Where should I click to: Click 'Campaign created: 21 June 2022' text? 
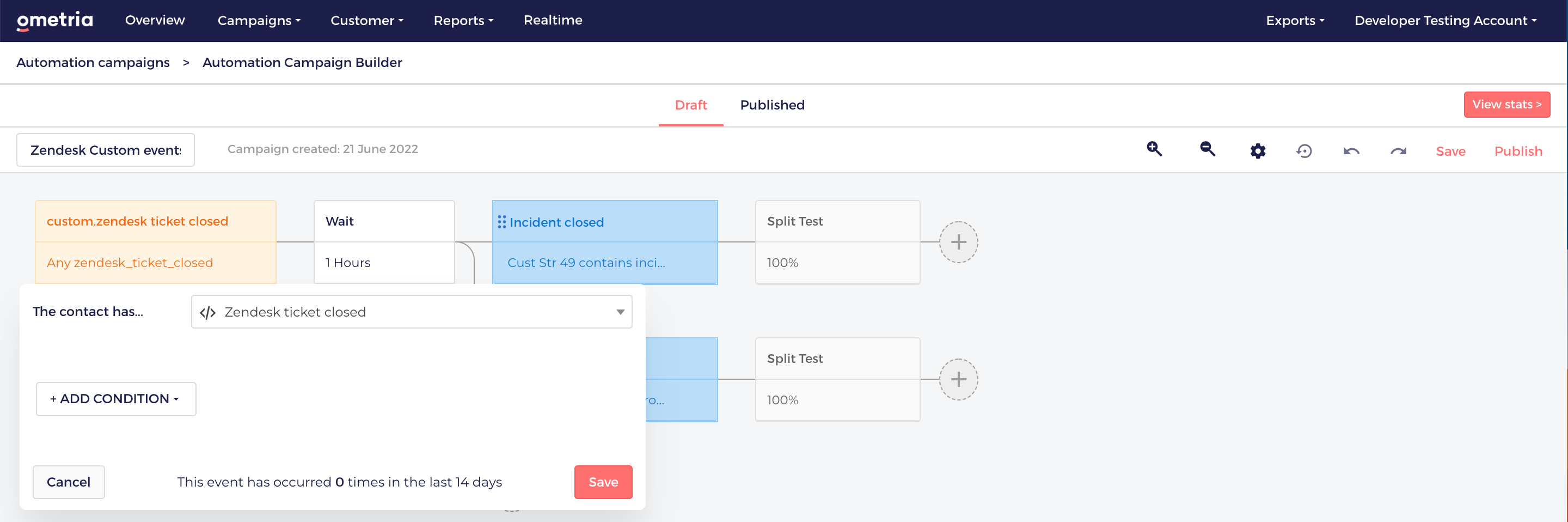click(x=323, y=149)
